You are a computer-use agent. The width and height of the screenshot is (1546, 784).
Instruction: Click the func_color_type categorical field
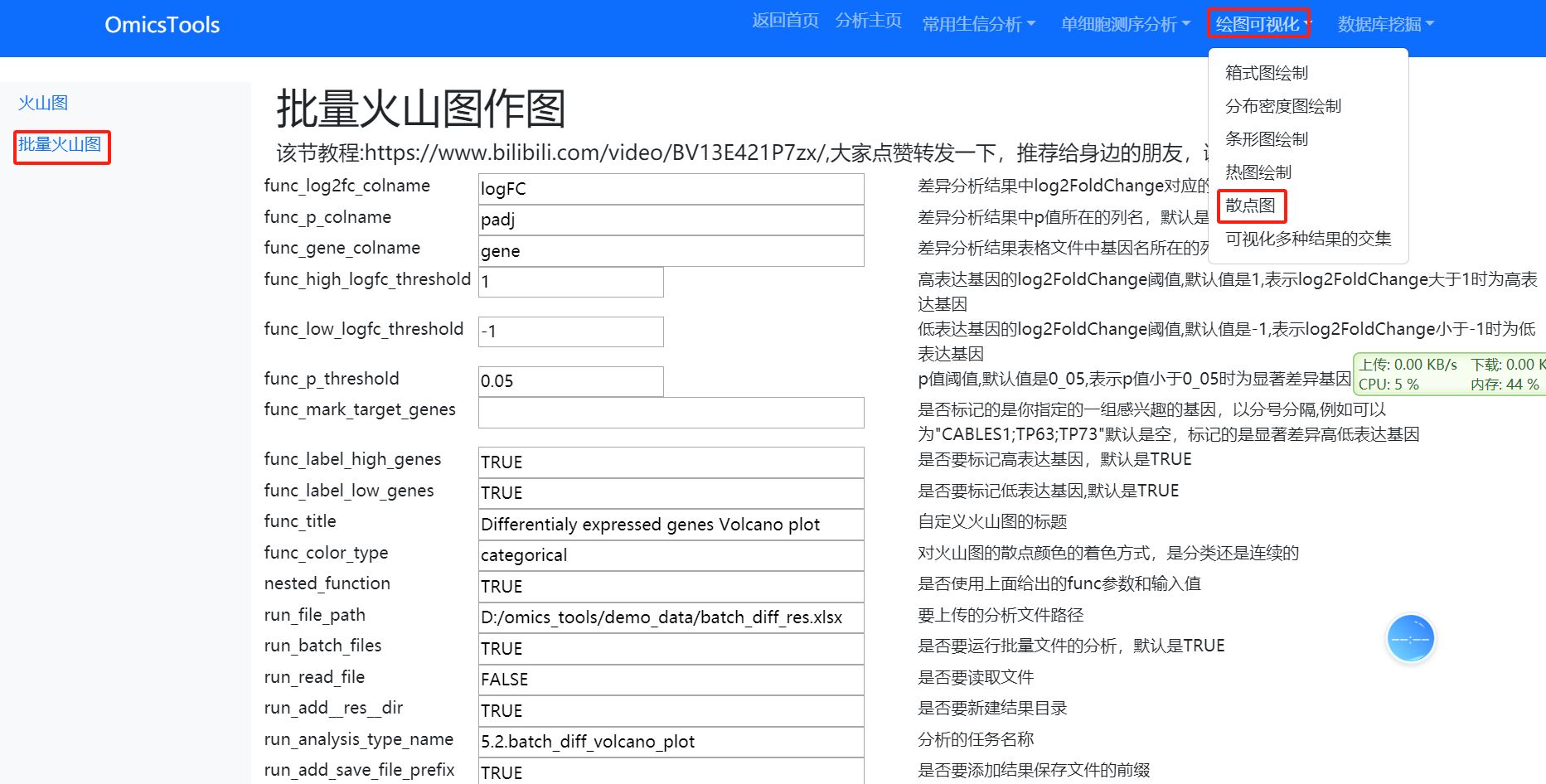click(x=671, y=555)
